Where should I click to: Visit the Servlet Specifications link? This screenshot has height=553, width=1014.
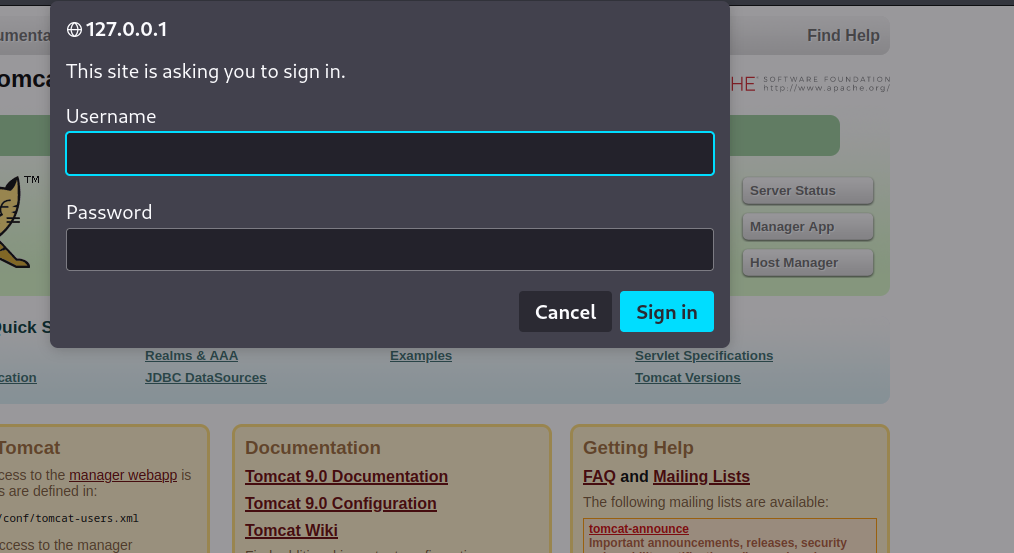704,356
